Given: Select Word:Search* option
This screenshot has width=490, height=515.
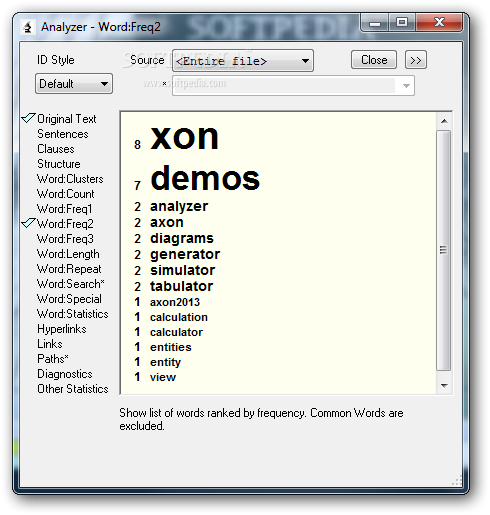Looking at the screenshot, I should (x=71, y=284).
